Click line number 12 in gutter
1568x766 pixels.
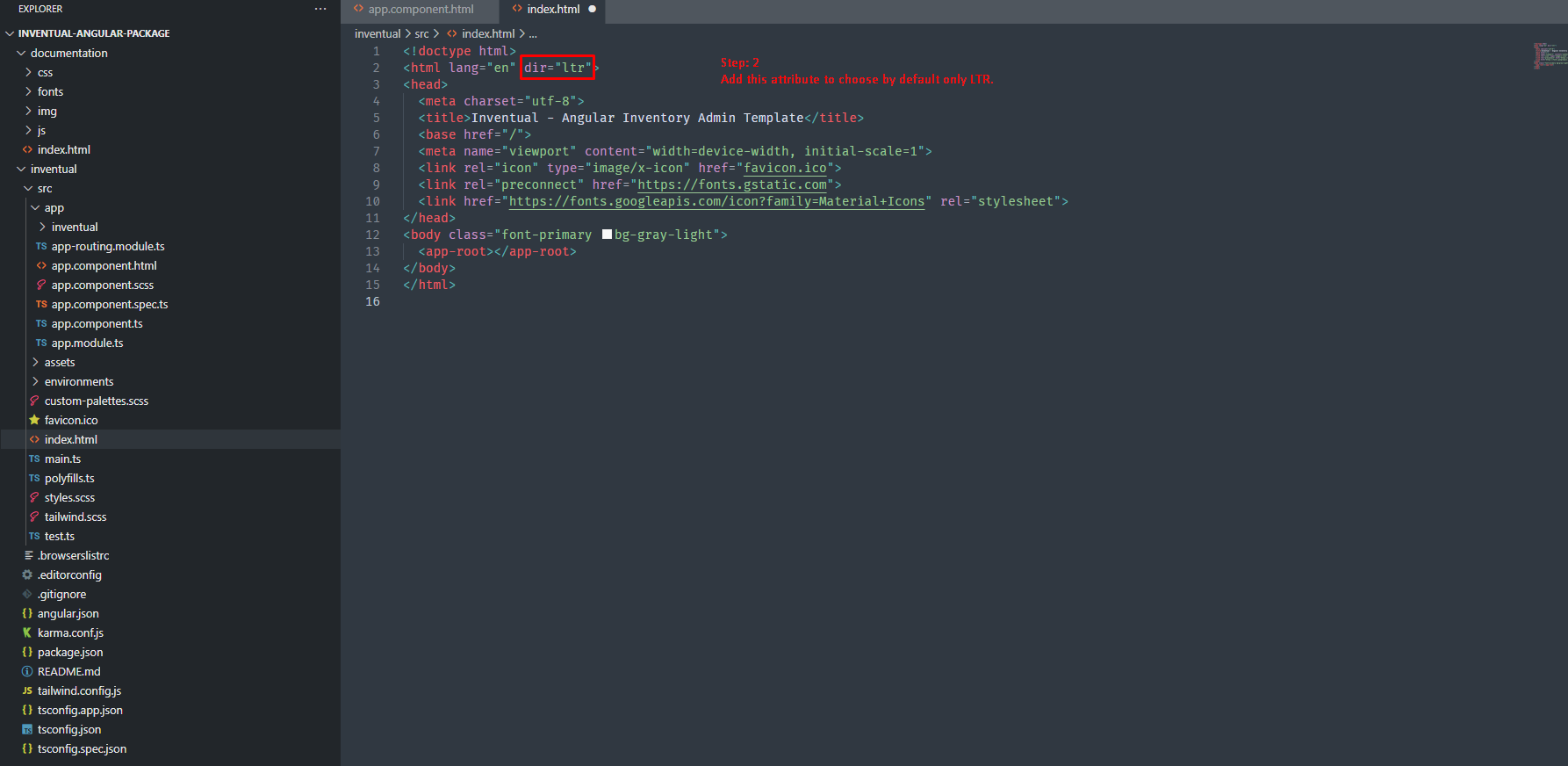pyautogui.click(x=373, y=235)
